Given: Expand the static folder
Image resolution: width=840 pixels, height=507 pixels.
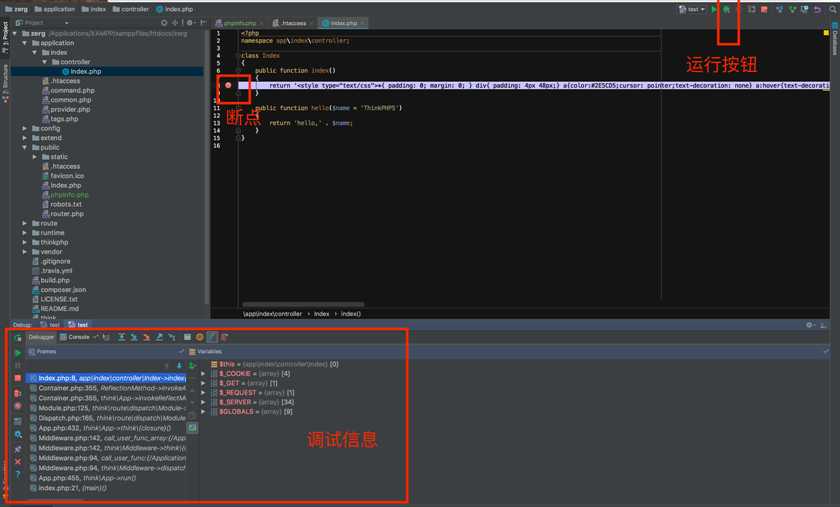Looking at the screenshot, I should point(35,157).
